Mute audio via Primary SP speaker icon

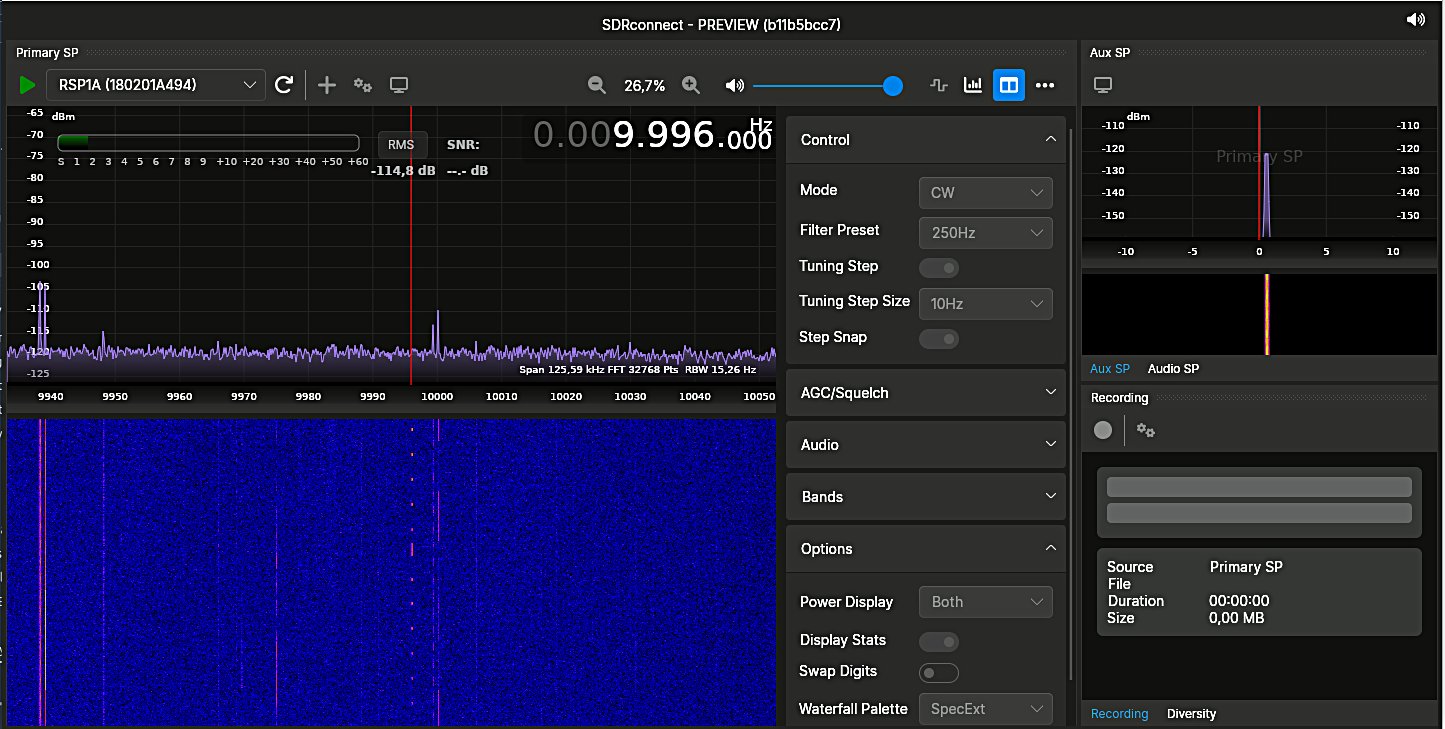pos(735,86)
